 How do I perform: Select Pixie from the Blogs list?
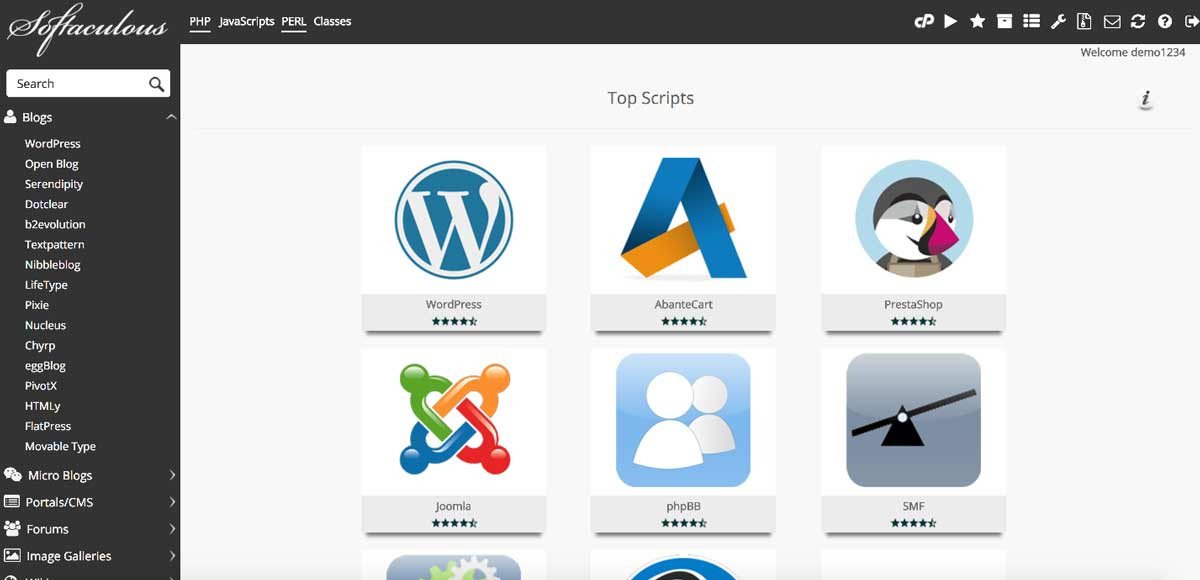click(x=37, y=305)
